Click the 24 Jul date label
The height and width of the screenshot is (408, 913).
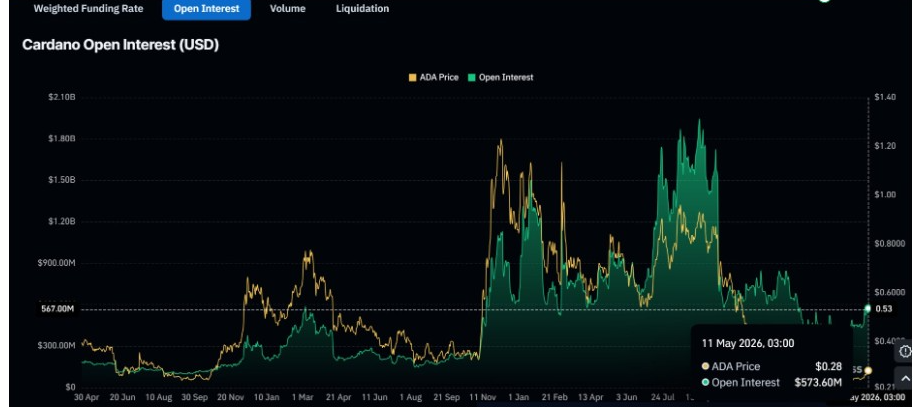click(x=663, y=398)
